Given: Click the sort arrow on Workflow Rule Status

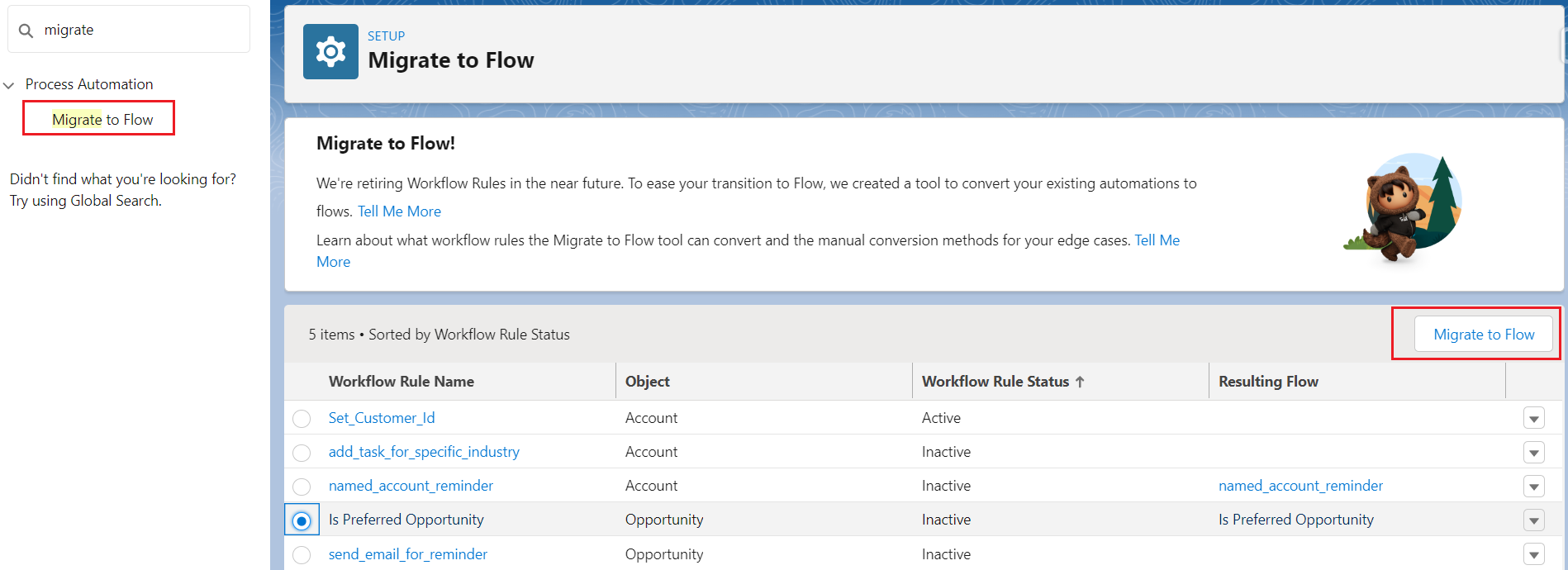Looking at the screenshot, I should tap(1080, 382).
